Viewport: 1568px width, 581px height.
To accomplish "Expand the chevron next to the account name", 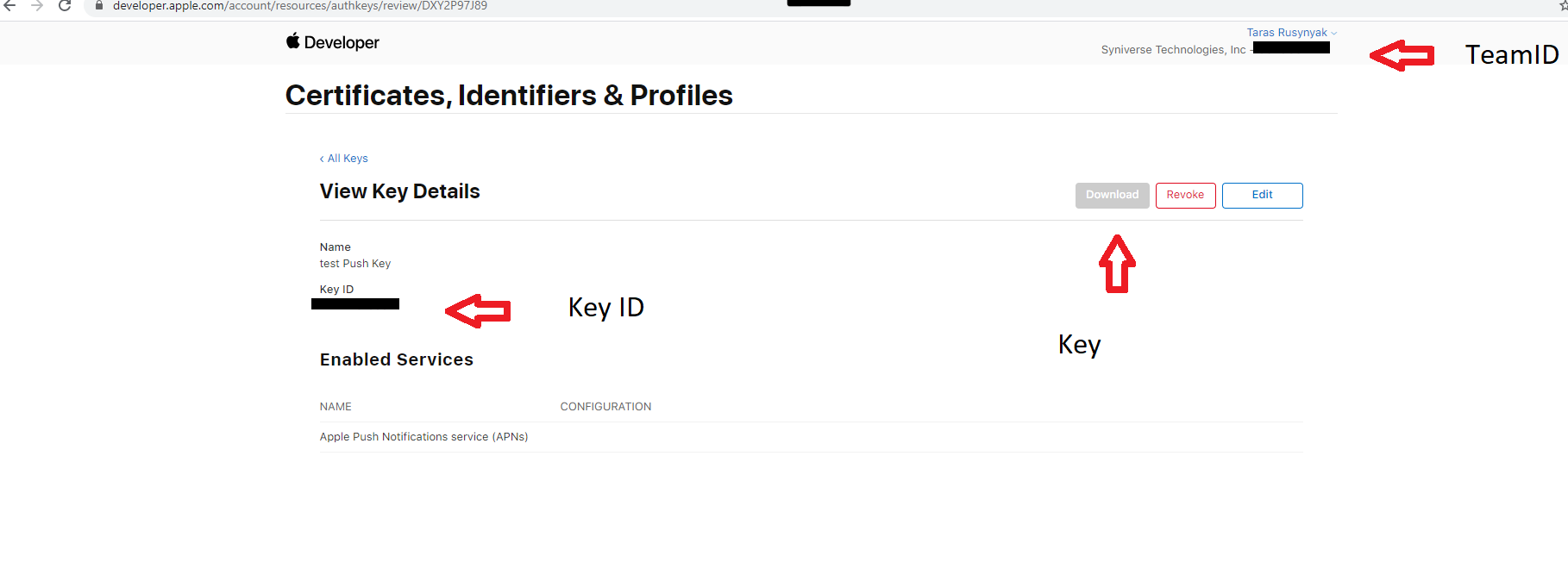I will (1334, 34).
